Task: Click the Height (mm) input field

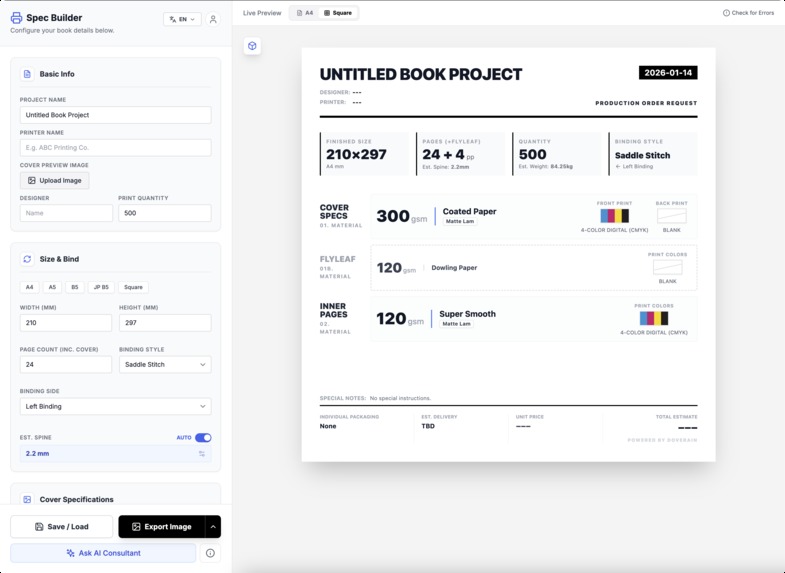Action: coord(165,323)
